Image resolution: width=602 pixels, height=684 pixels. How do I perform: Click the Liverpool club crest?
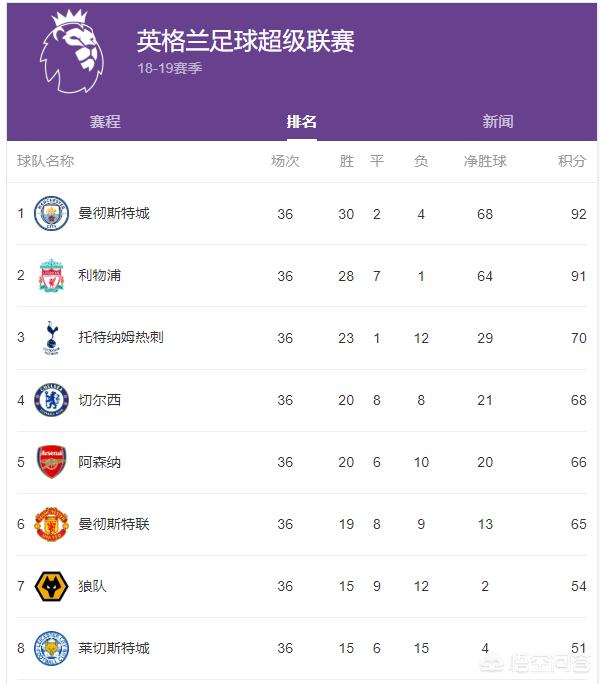(x=51, y=275)
